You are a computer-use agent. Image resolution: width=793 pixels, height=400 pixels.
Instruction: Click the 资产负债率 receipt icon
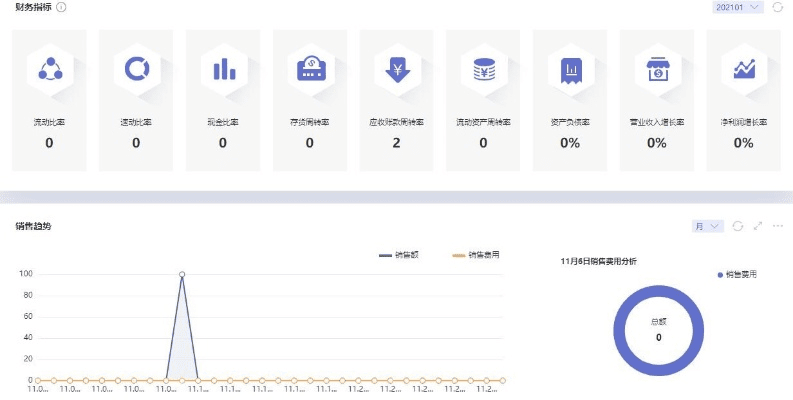tap(570, 69)
